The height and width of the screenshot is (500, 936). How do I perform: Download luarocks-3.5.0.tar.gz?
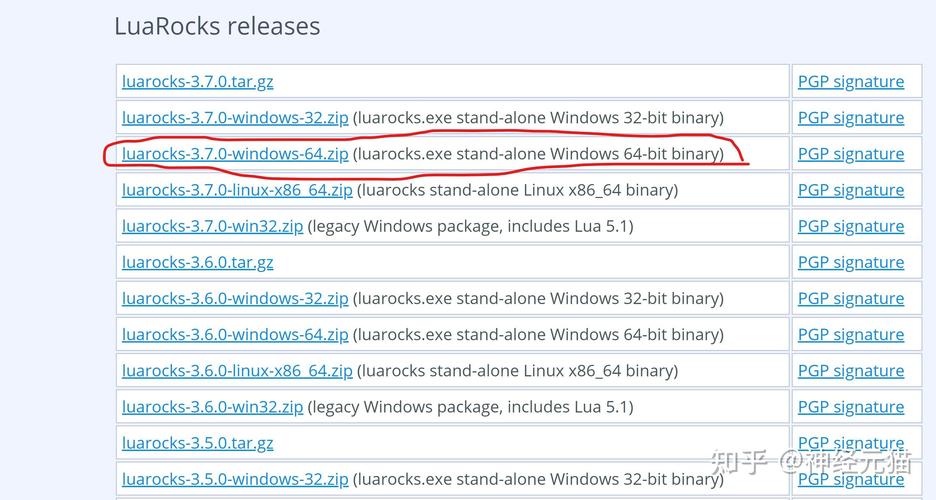coord(198,443)
